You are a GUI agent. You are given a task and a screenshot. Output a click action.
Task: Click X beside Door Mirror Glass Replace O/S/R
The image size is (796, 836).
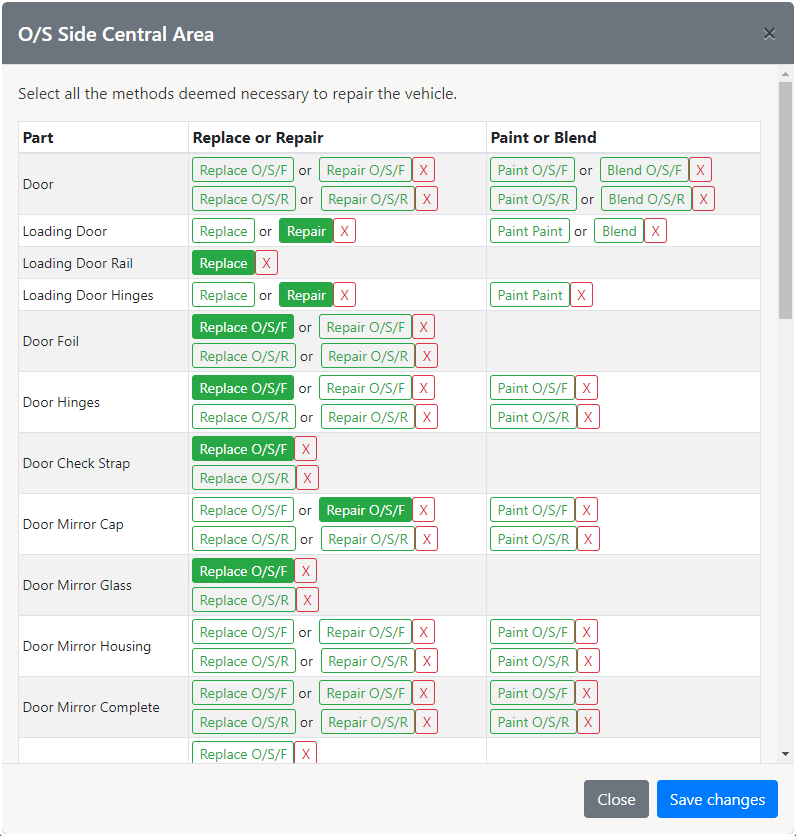tap(307, 600)
